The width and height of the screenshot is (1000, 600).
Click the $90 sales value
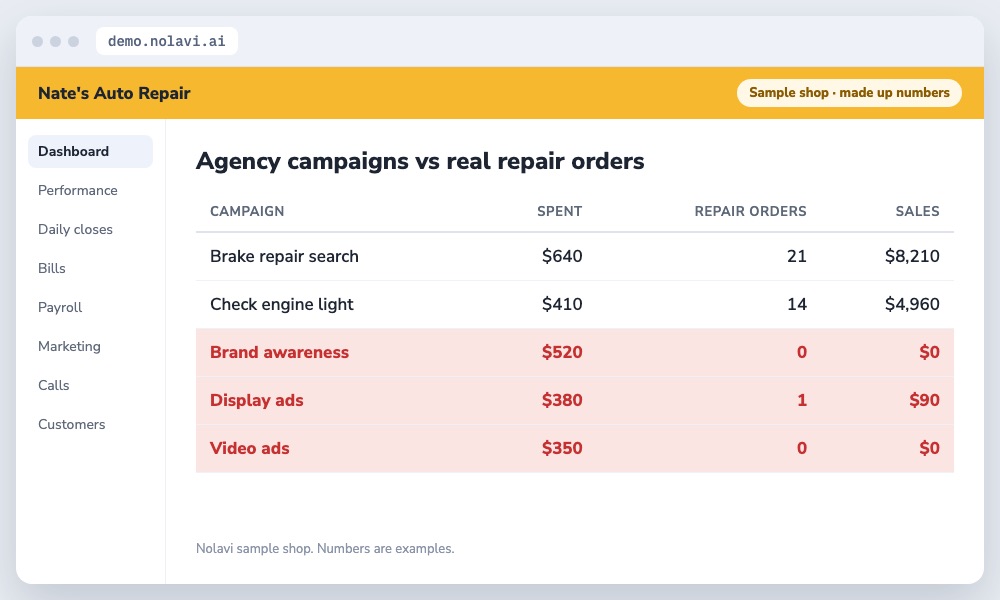tap(924, 400)
